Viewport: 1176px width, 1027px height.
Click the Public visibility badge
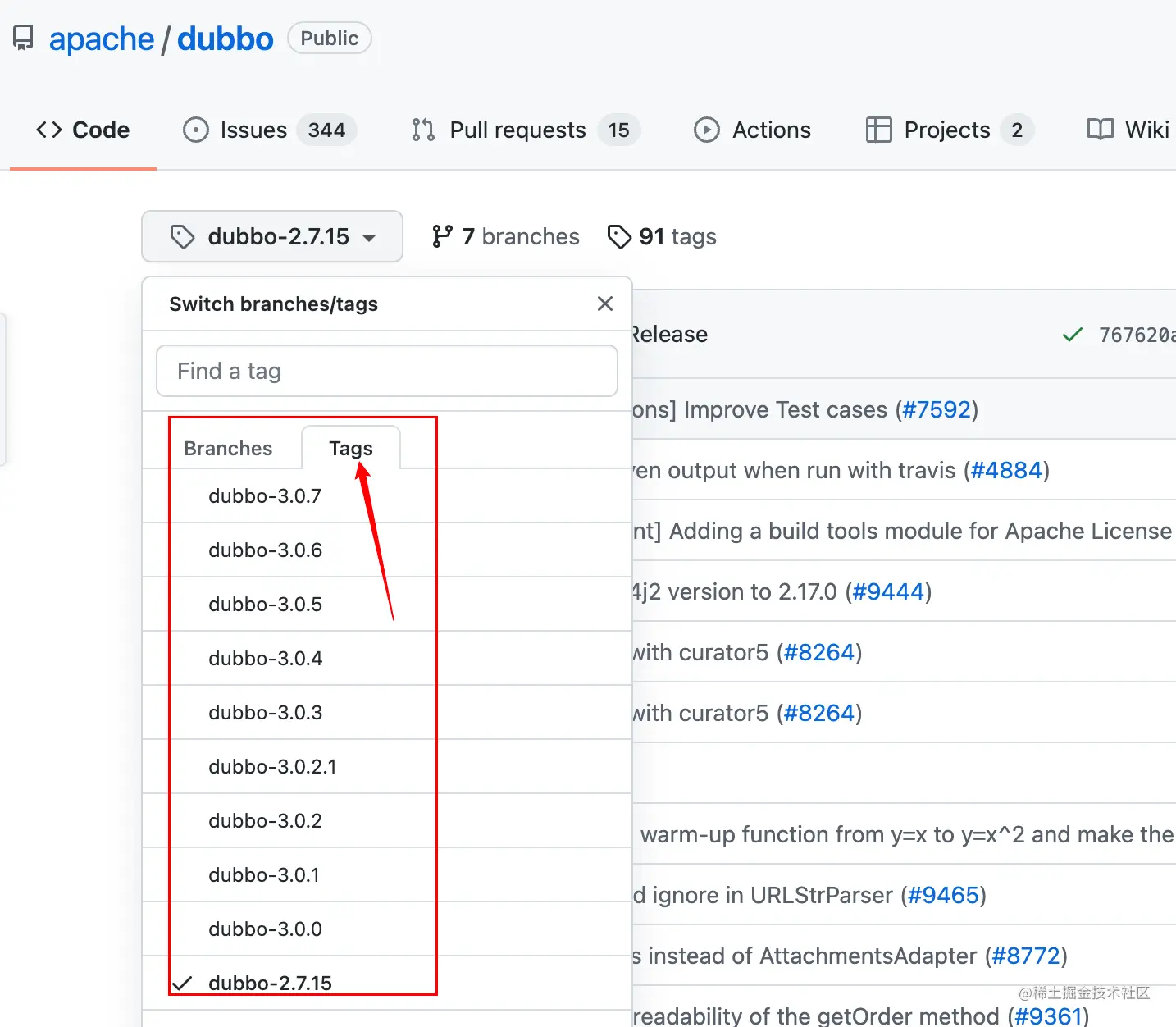coord(329,39)
